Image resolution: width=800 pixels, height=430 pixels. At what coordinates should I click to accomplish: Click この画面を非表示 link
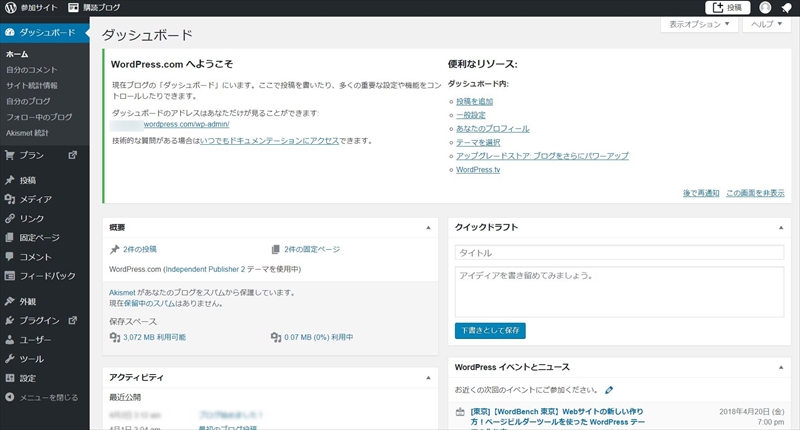[x=755, y=193]
